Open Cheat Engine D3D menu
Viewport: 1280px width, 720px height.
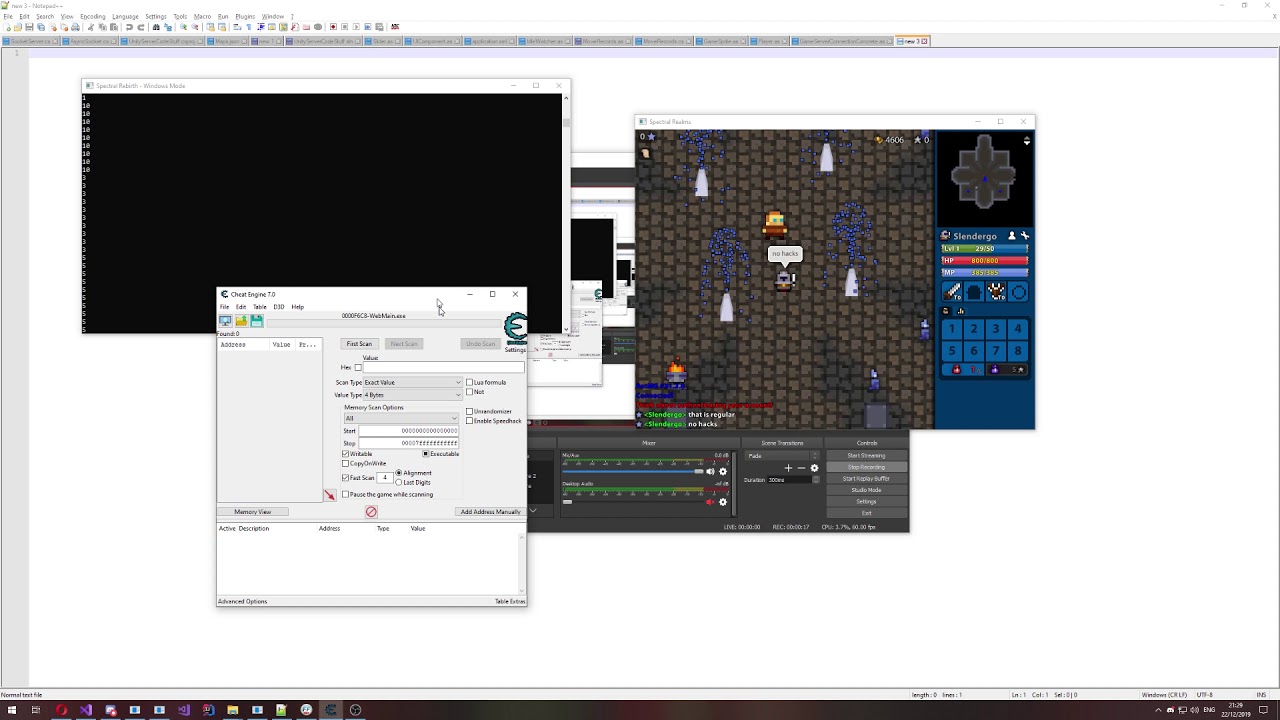[279, 307]
